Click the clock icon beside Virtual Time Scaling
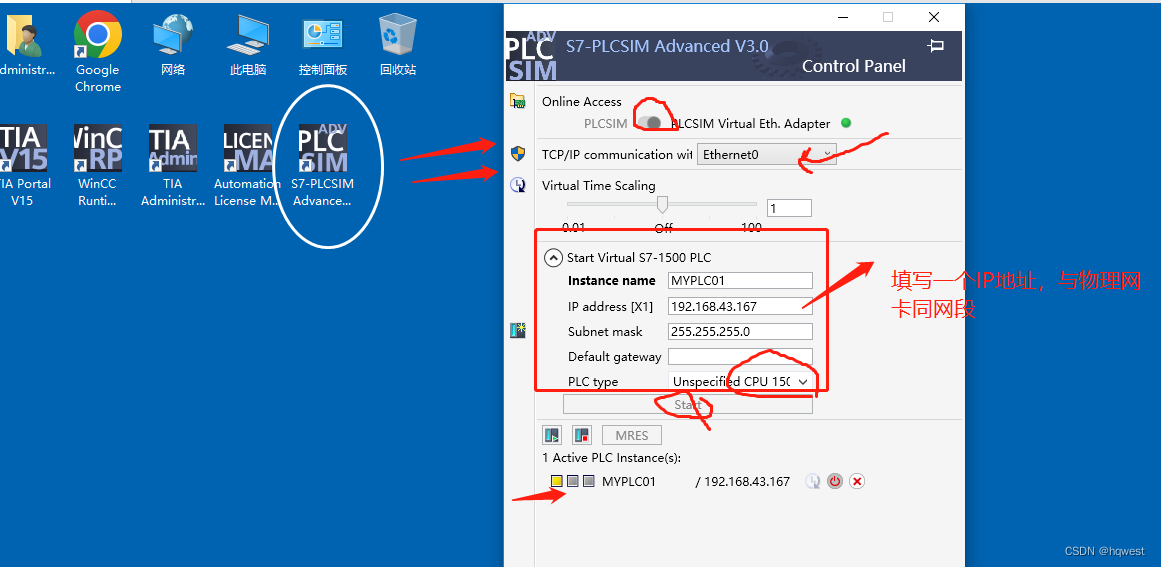1161x567 pixels. [518, 185]
